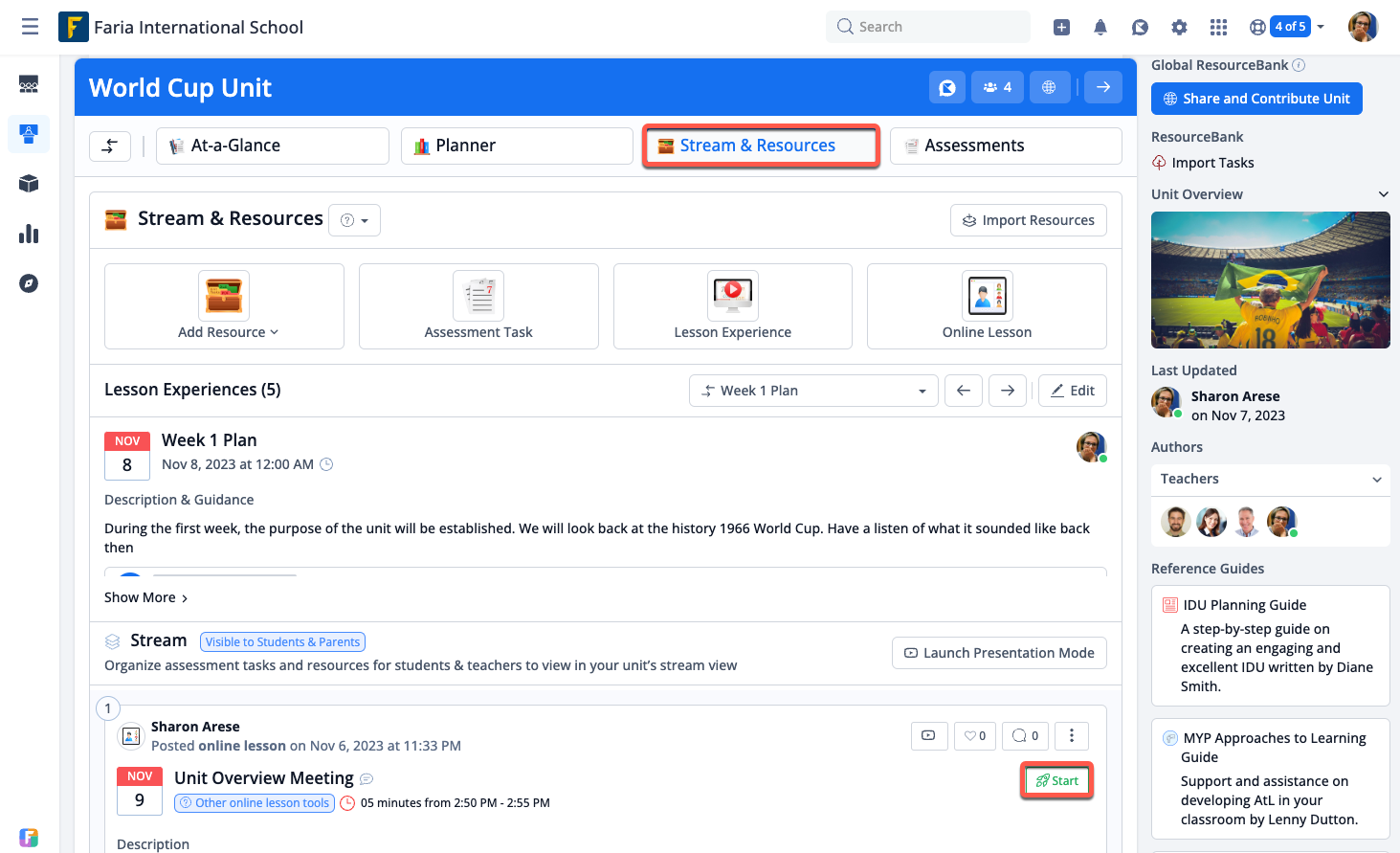The image size is (1400, 853).
Task: Open the sidebar compass explore icon
Action: tap(29, 283)
